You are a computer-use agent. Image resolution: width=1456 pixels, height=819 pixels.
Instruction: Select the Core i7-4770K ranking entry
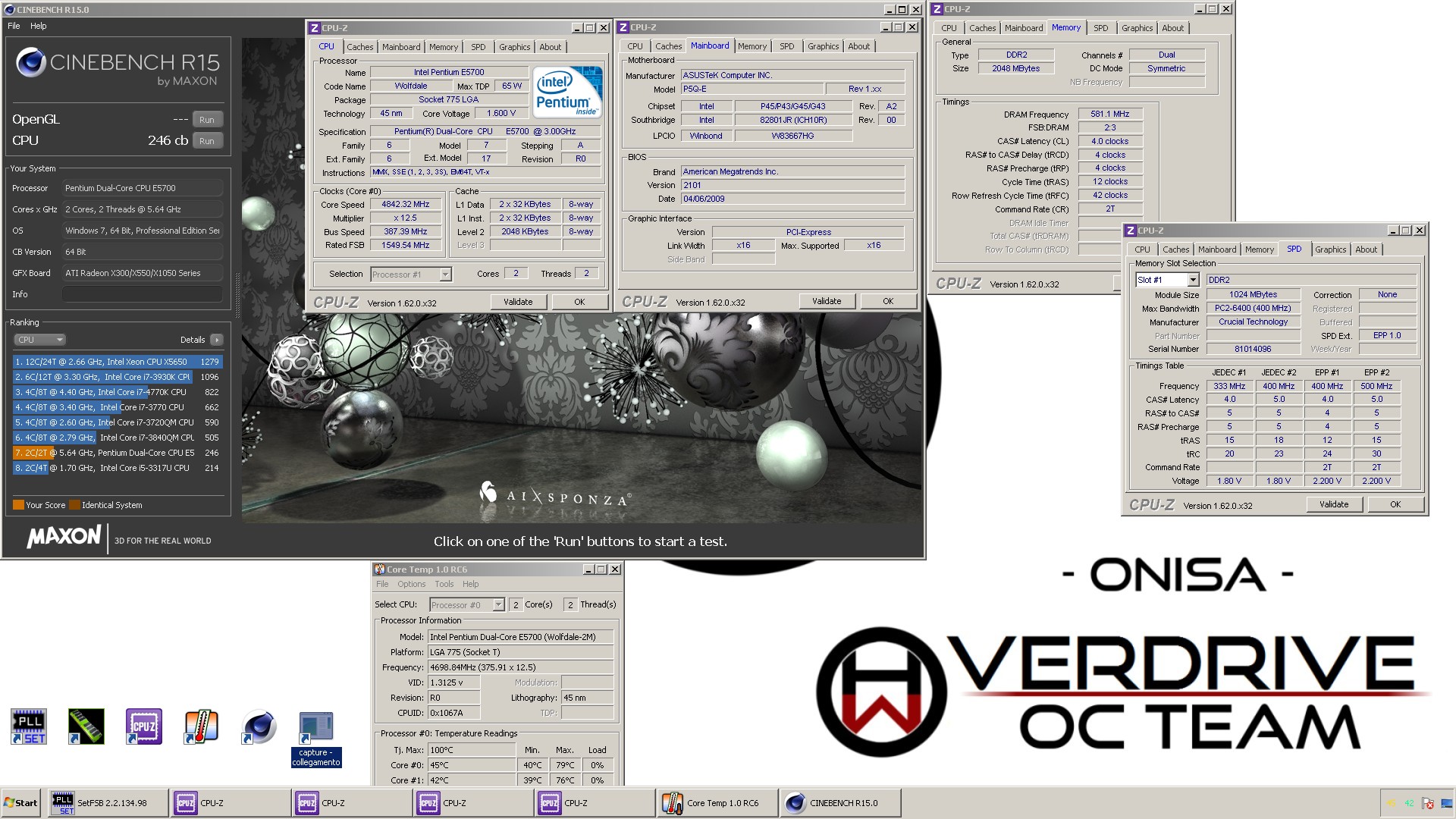tap(118, 392)
